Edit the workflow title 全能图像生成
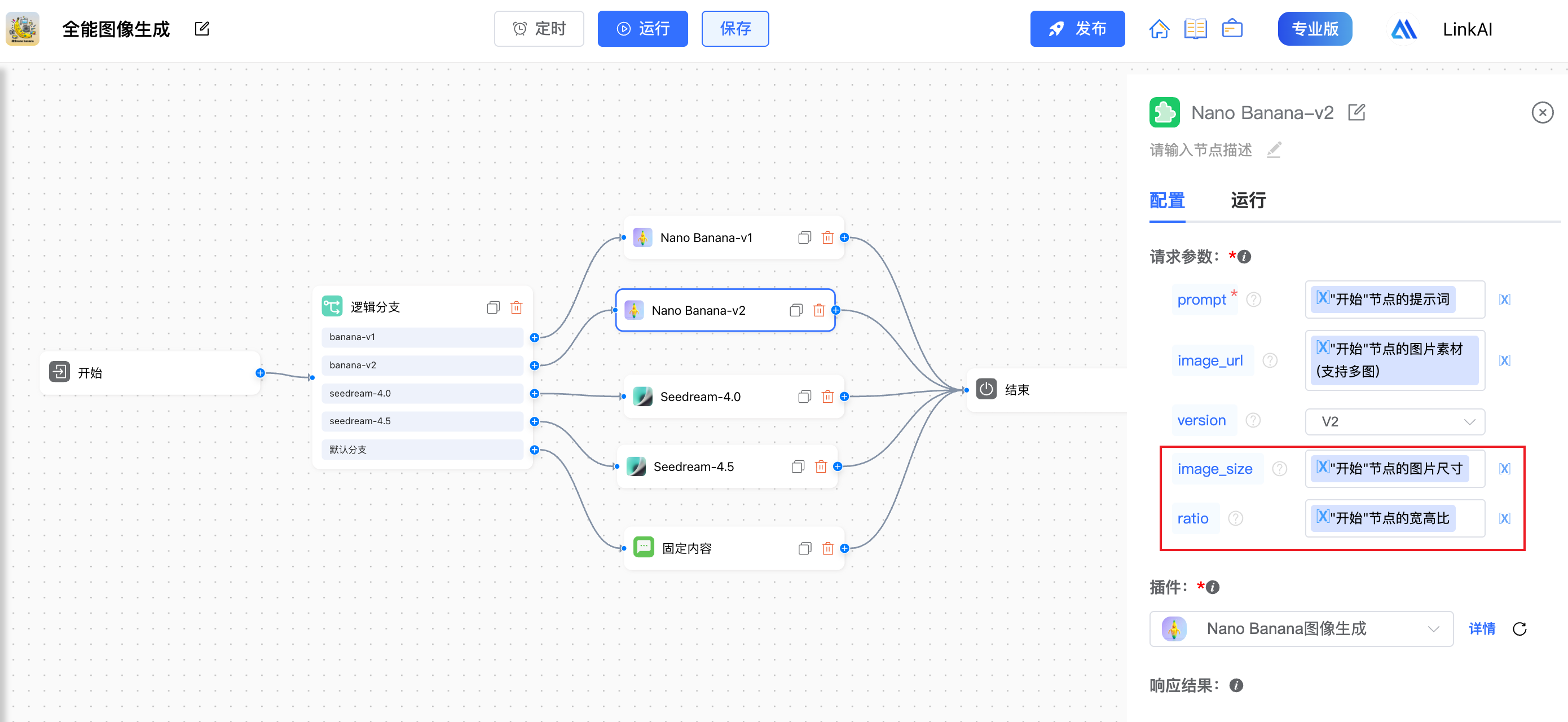Image resolution: width=1568 pixels, height=722 pixels. coord(201,29)
